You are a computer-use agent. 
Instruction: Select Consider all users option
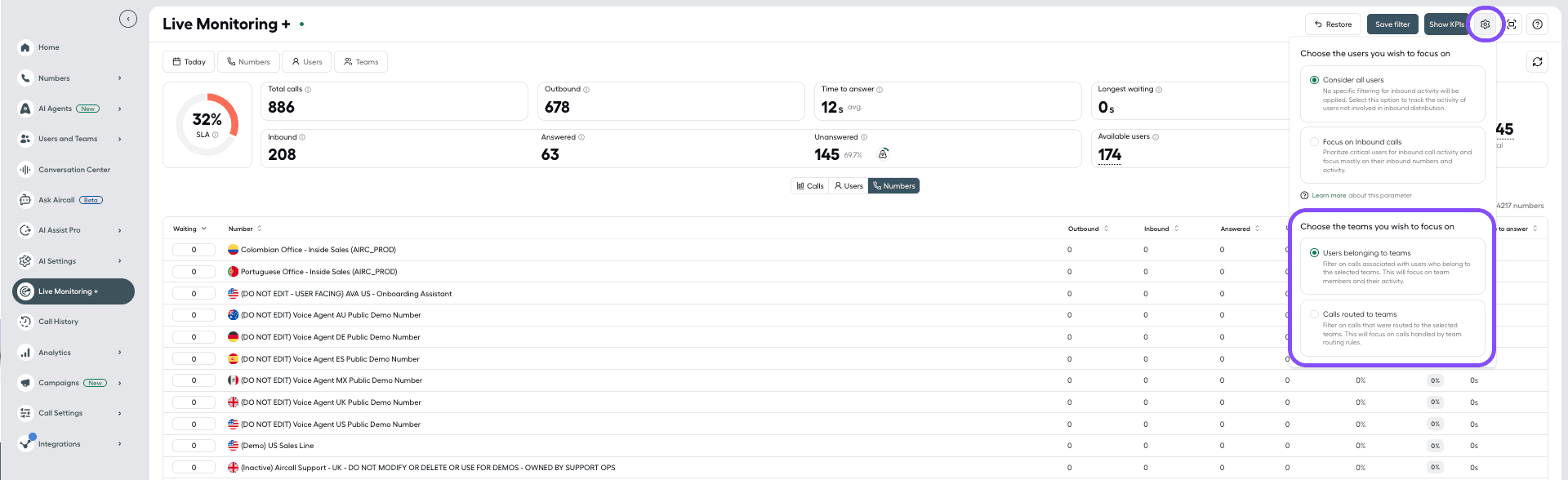1392,94
